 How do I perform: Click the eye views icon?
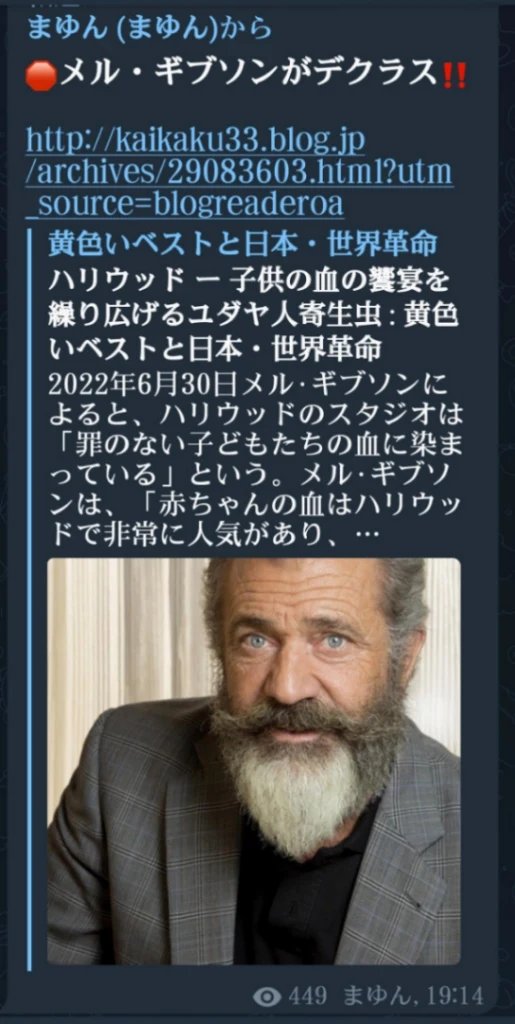[x=267, y=997]
